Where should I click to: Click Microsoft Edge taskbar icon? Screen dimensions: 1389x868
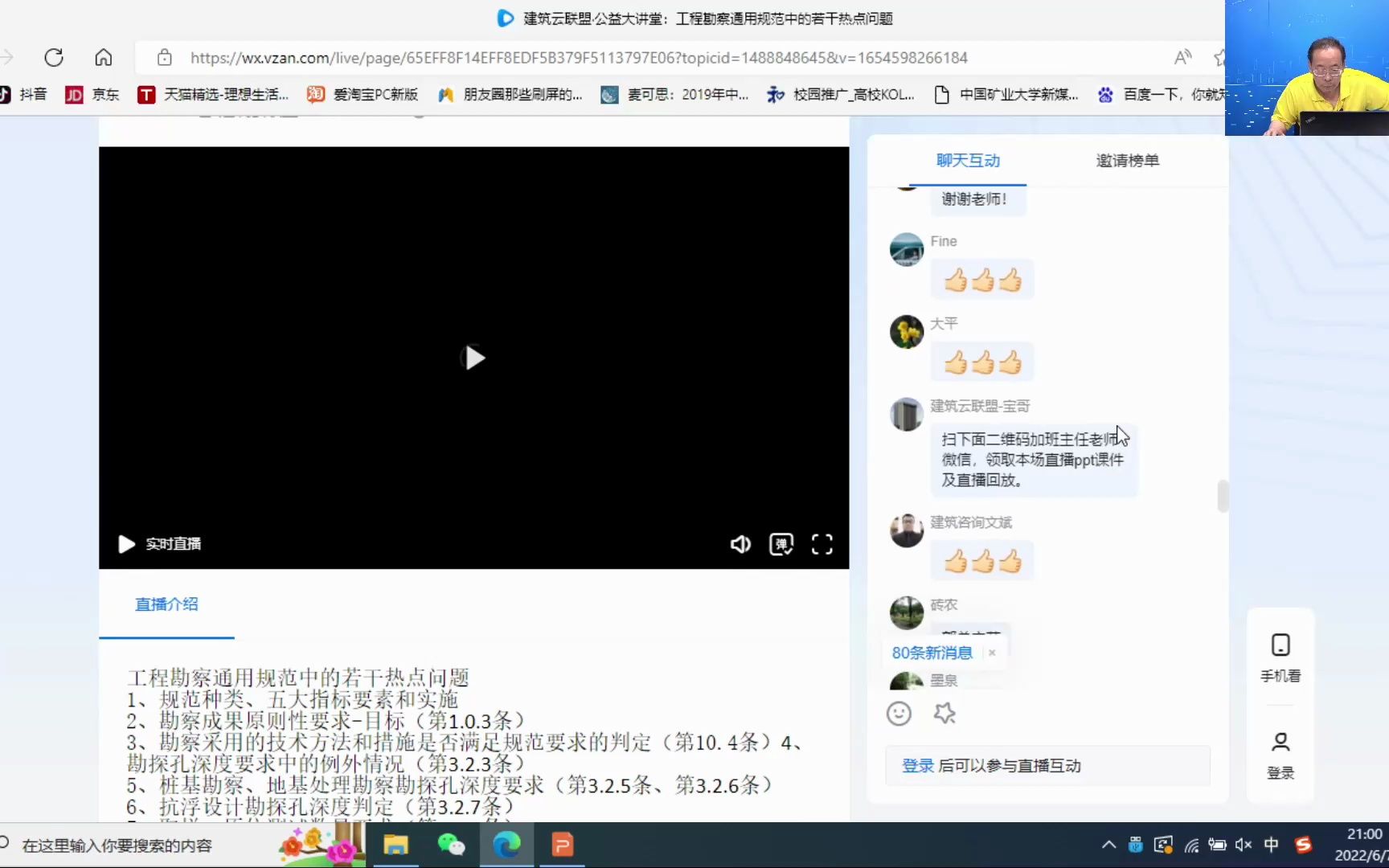tap(506, 845)
